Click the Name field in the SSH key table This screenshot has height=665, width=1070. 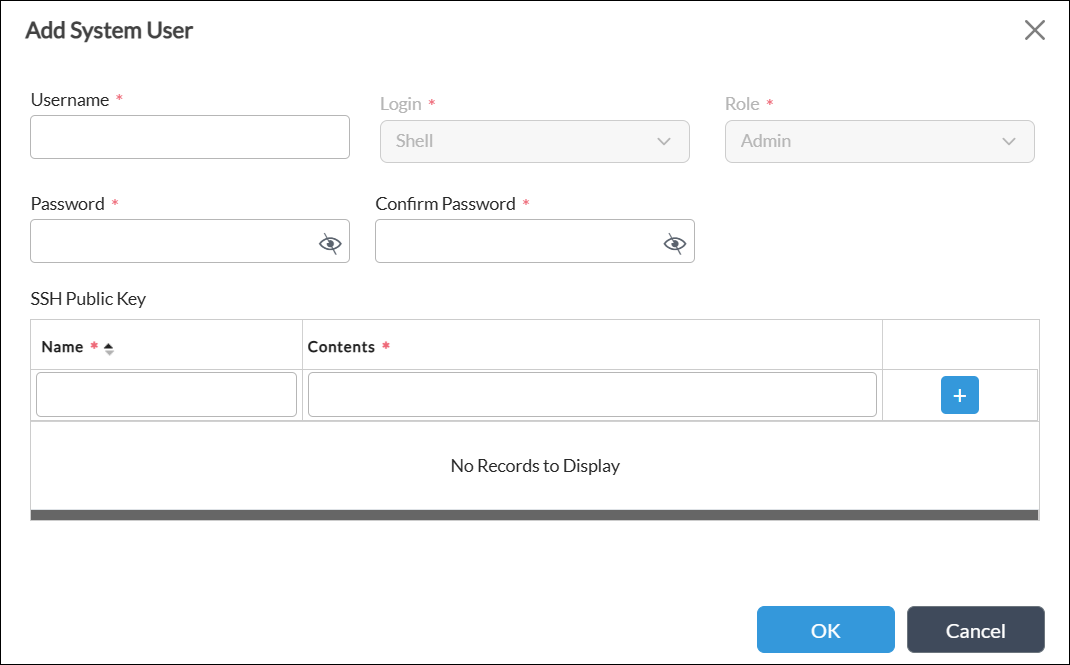[166, 394]
